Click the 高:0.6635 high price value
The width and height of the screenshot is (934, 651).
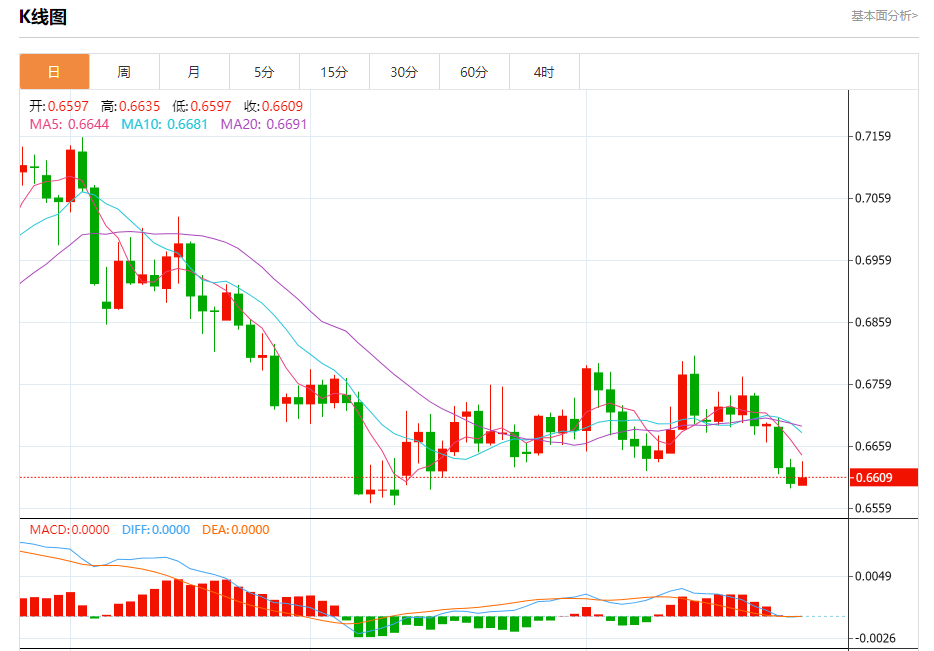pyautogui.click(x=130, y=107)
